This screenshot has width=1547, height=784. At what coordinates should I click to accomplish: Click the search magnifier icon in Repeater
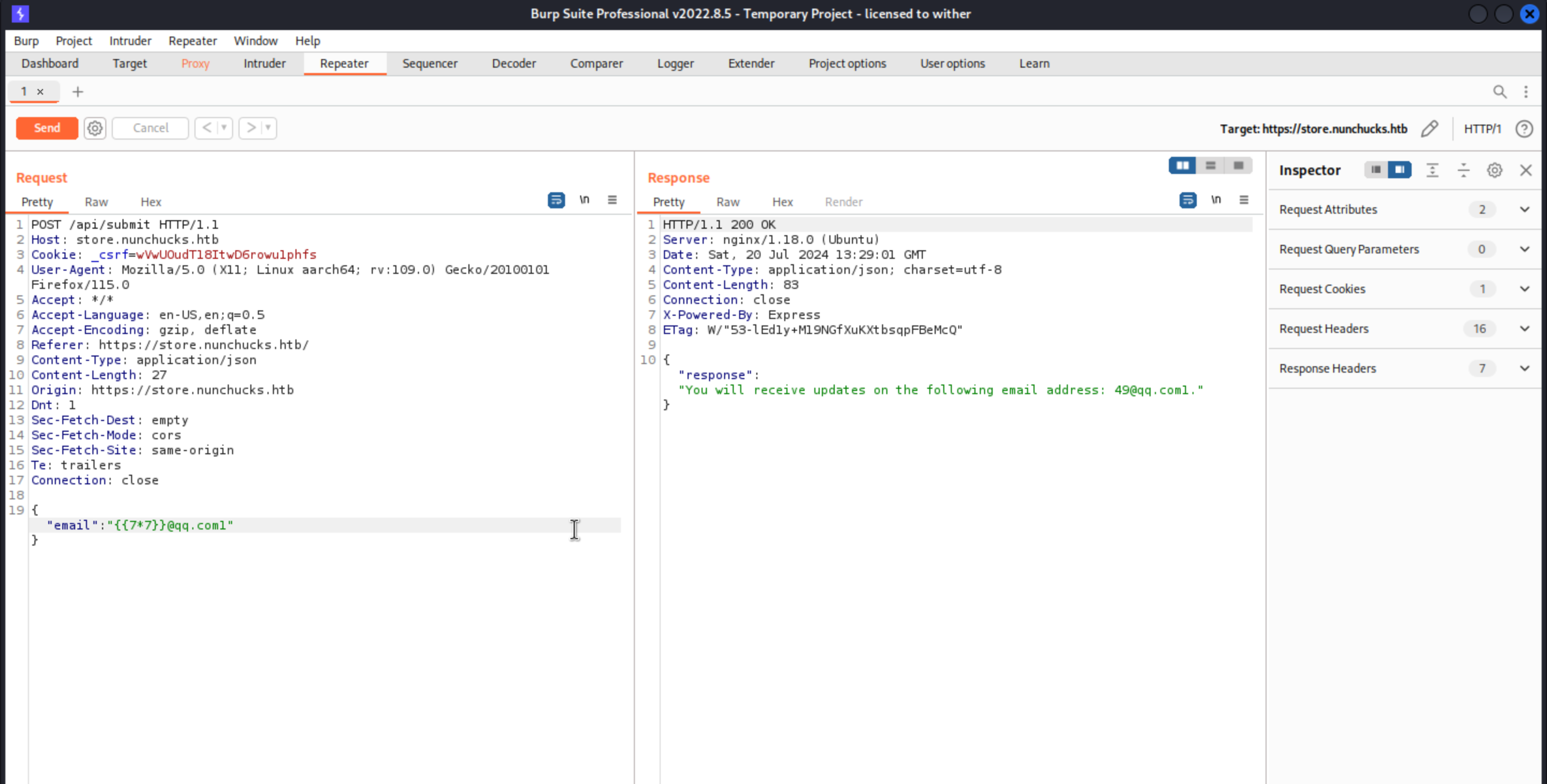[1500, 92]
